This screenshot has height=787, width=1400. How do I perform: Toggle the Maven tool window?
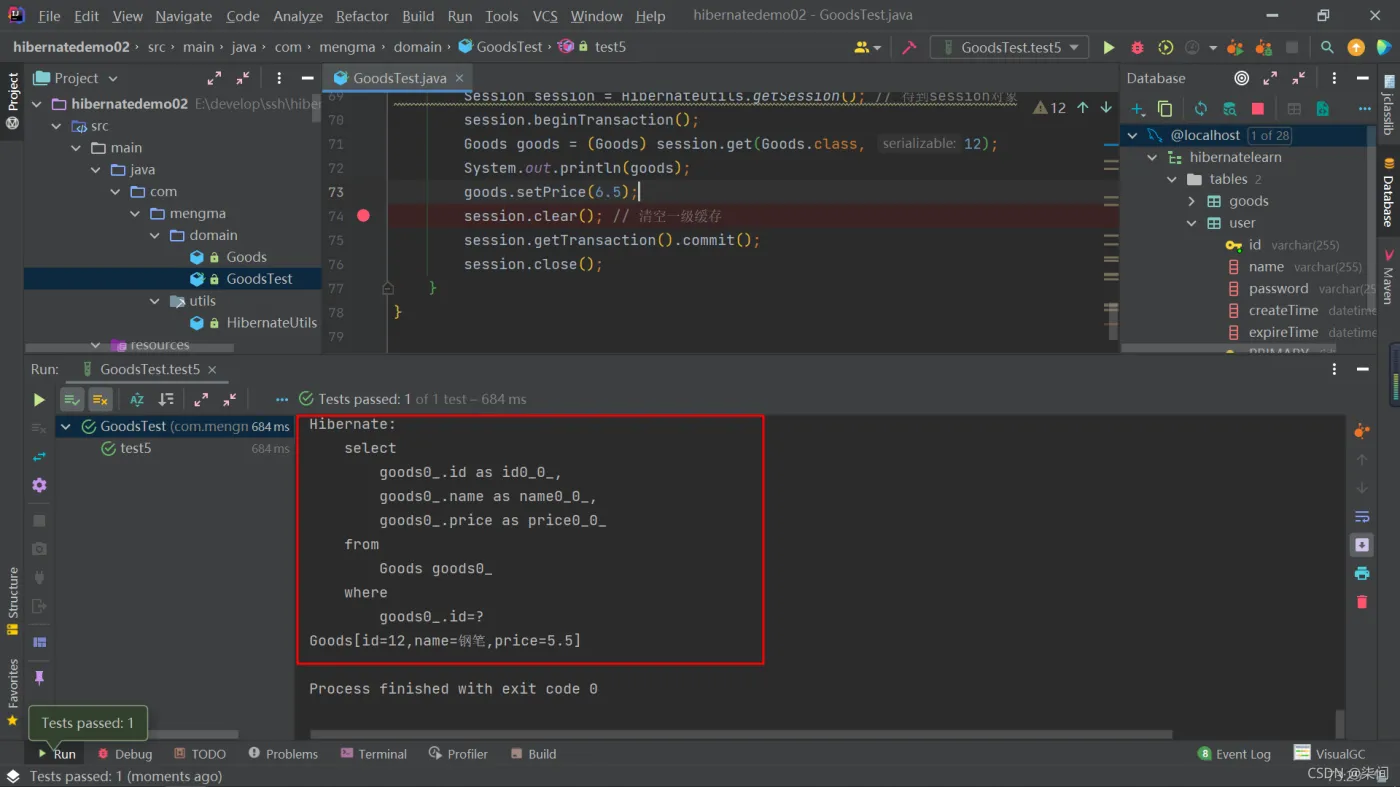pos(1388,278)
